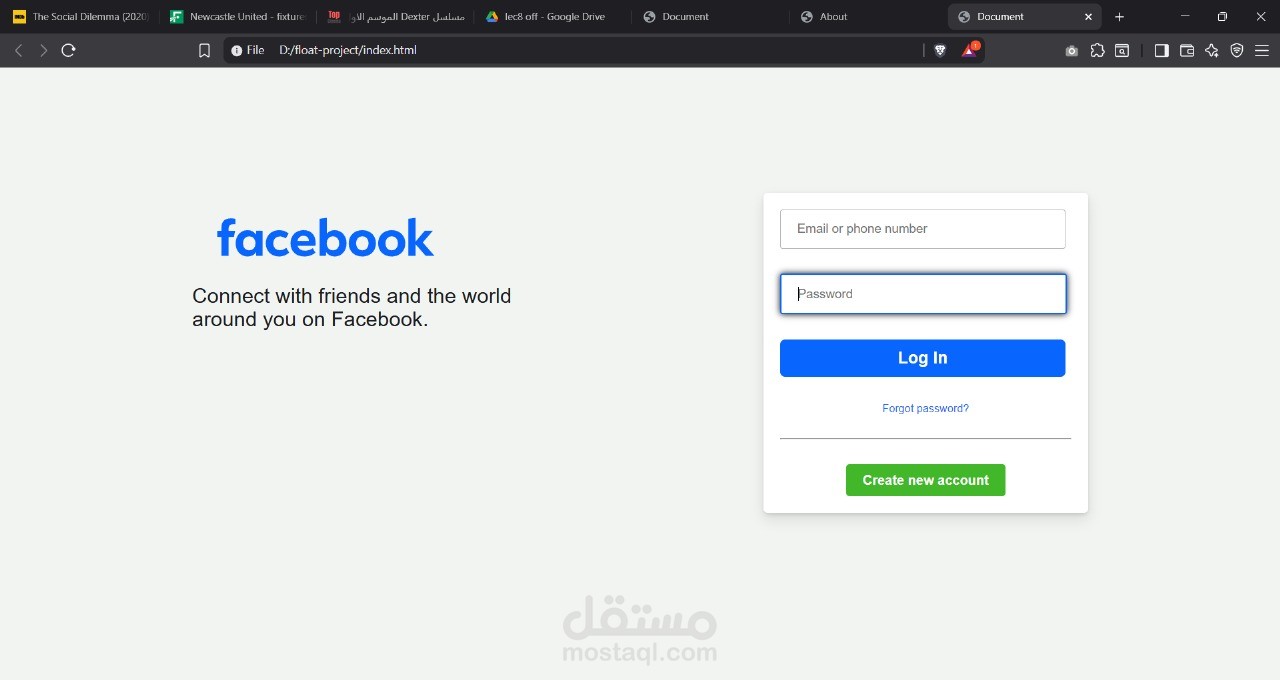
Task: Switch to The Social Dilemma tab
Action: 80,17
